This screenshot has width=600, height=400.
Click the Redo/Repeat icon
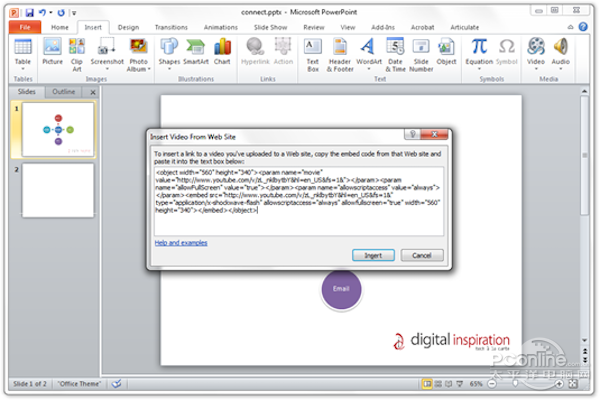click(x=61, y=13)
